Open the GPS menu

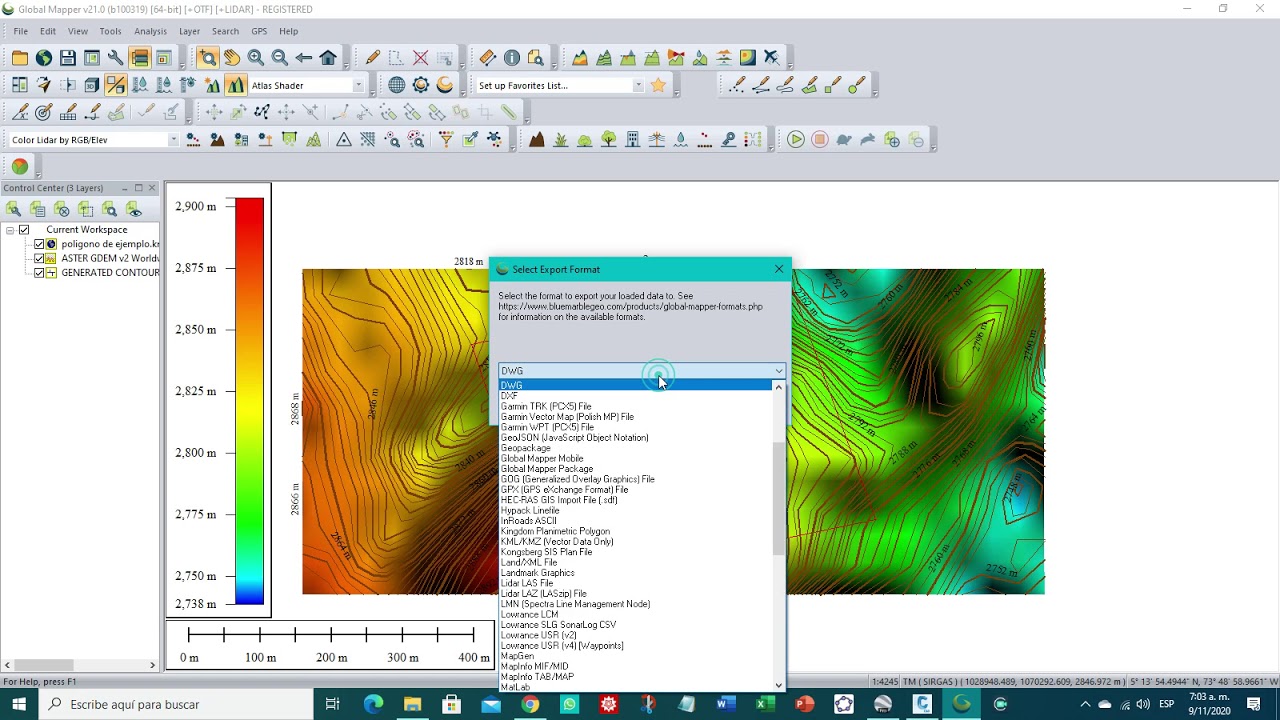click(259, 31)
